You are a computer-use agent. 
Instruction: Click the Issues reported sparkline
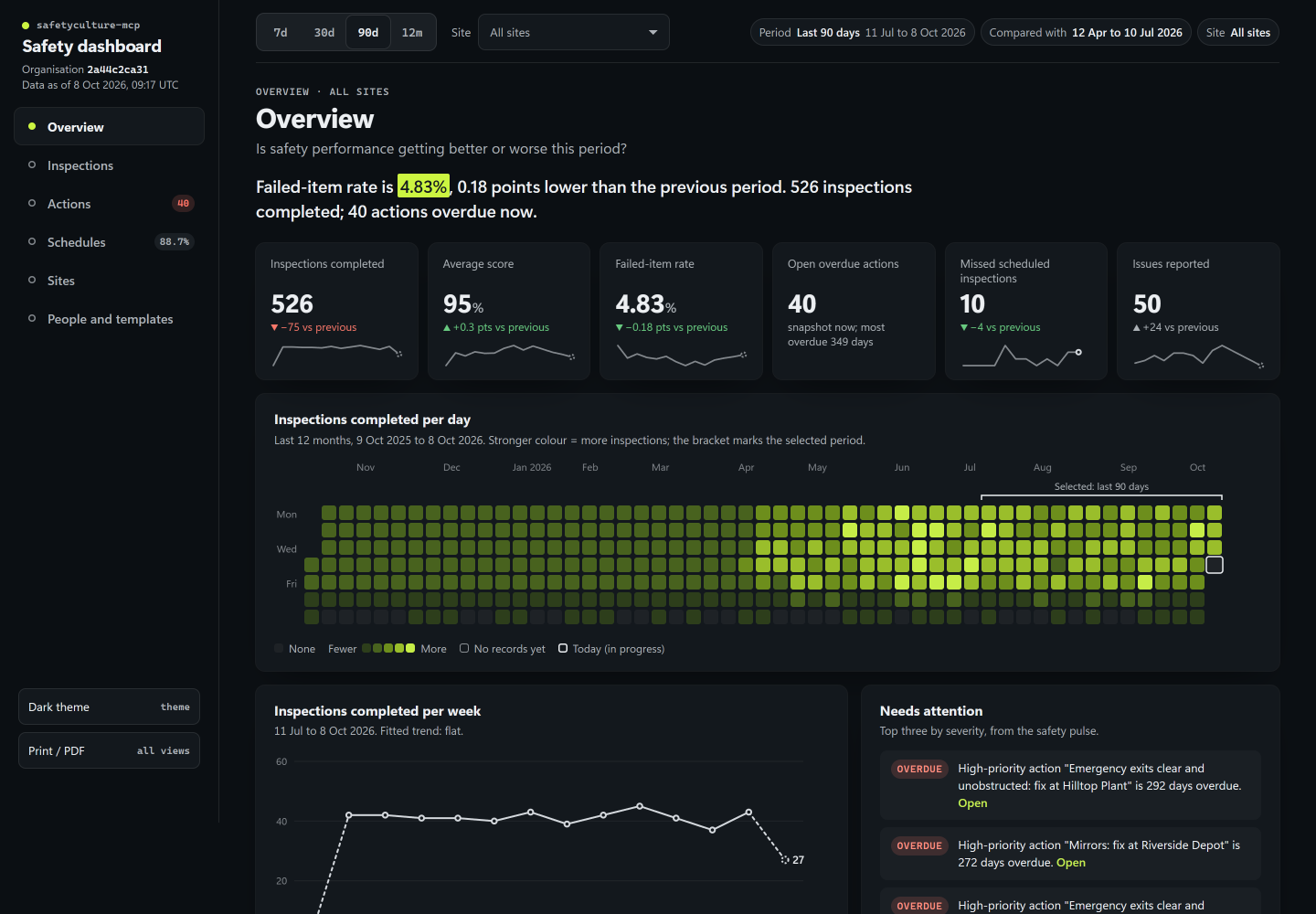click(1199, 355)
